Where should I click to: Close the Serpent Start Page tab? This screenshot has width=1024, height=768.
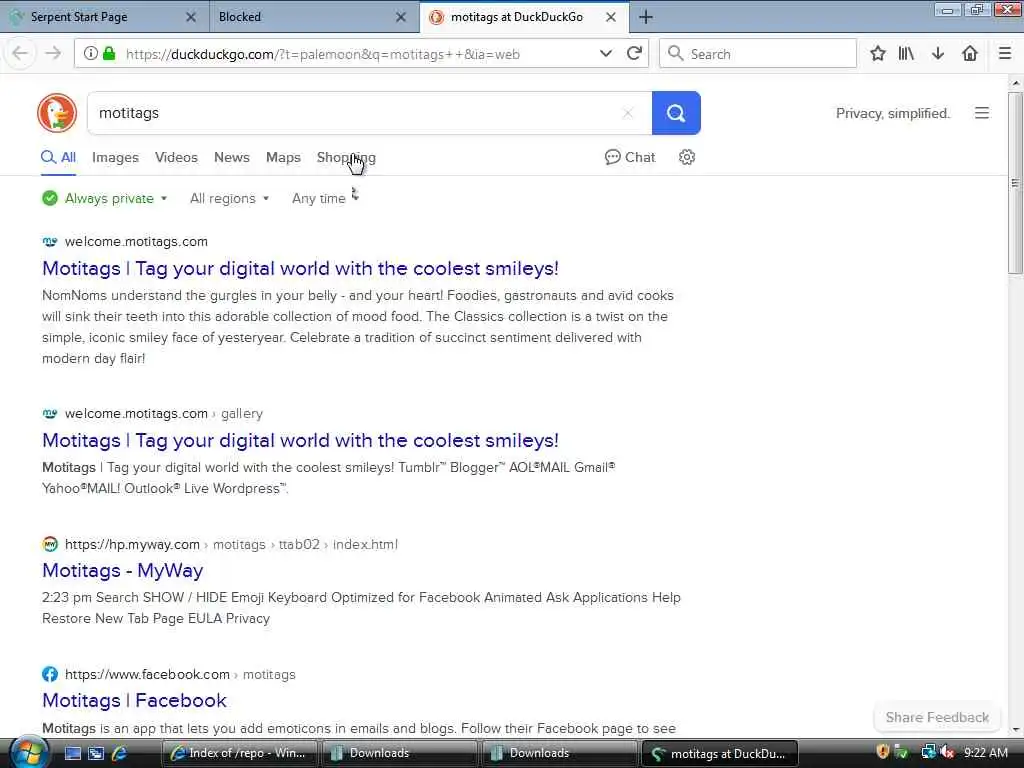click(x=191, y=17)
